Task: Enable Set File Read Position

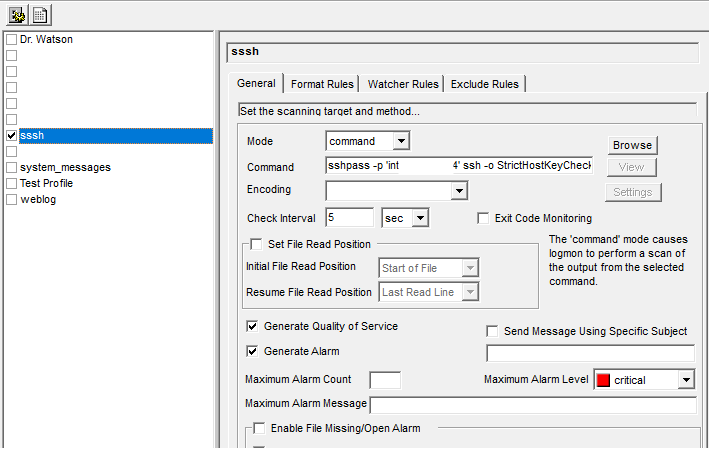Action: pos(257,244)
